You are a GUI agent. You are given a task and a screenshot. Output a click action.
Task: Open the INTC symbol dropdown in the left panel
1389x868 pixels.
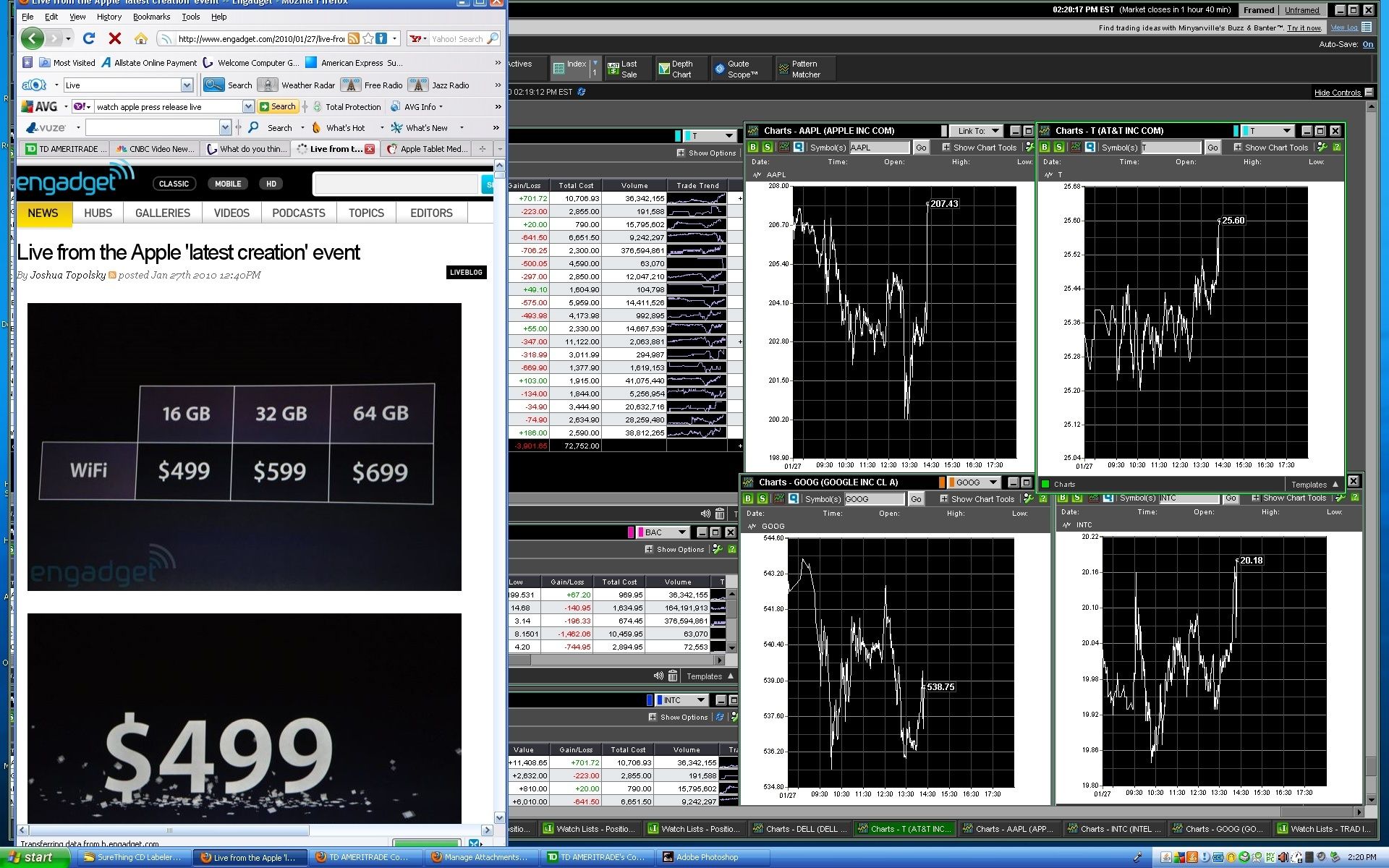[x=682, y=700]
